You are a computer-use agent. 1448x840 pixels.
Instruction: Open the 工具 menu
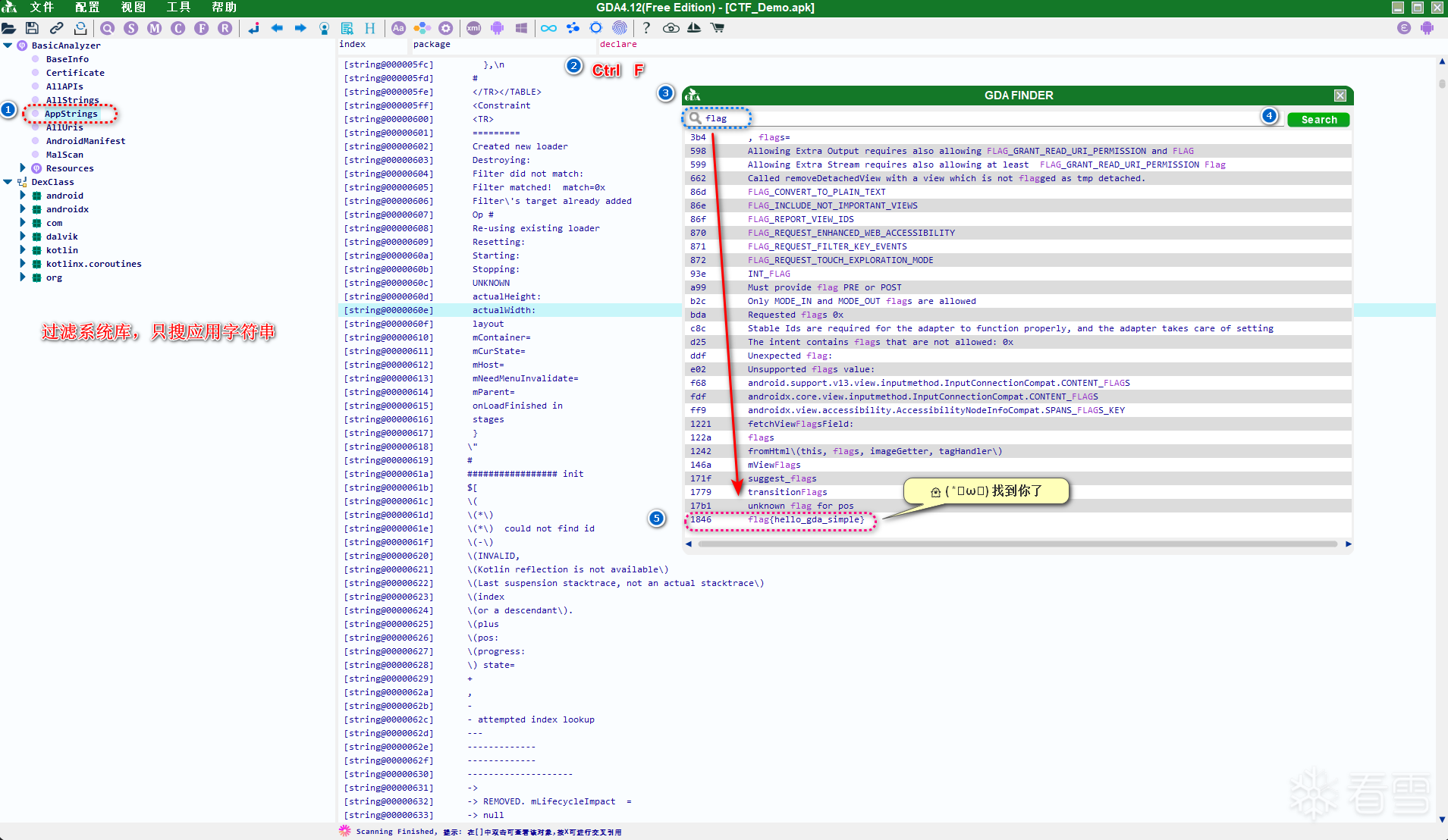click(178, 8)
